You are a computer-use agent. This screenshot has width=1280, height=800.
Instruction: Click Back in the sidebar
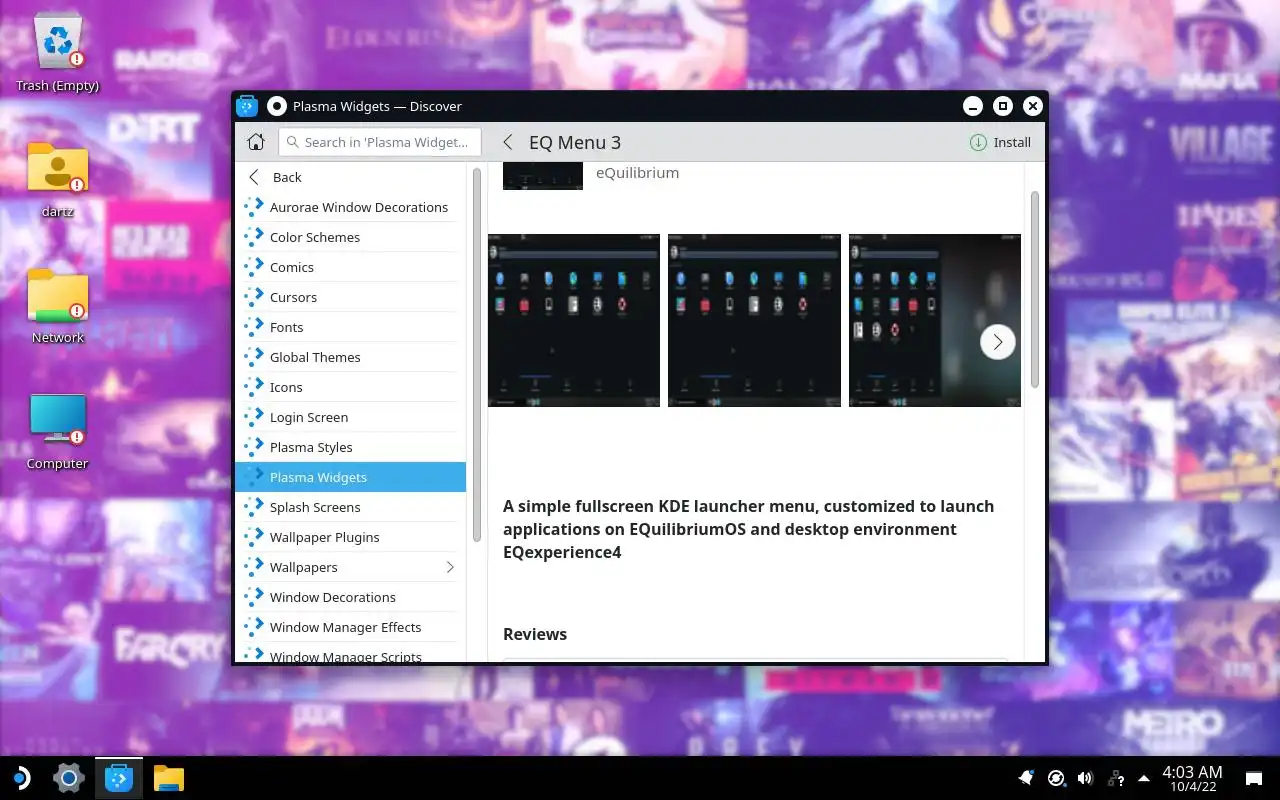(x=351, y=177)
